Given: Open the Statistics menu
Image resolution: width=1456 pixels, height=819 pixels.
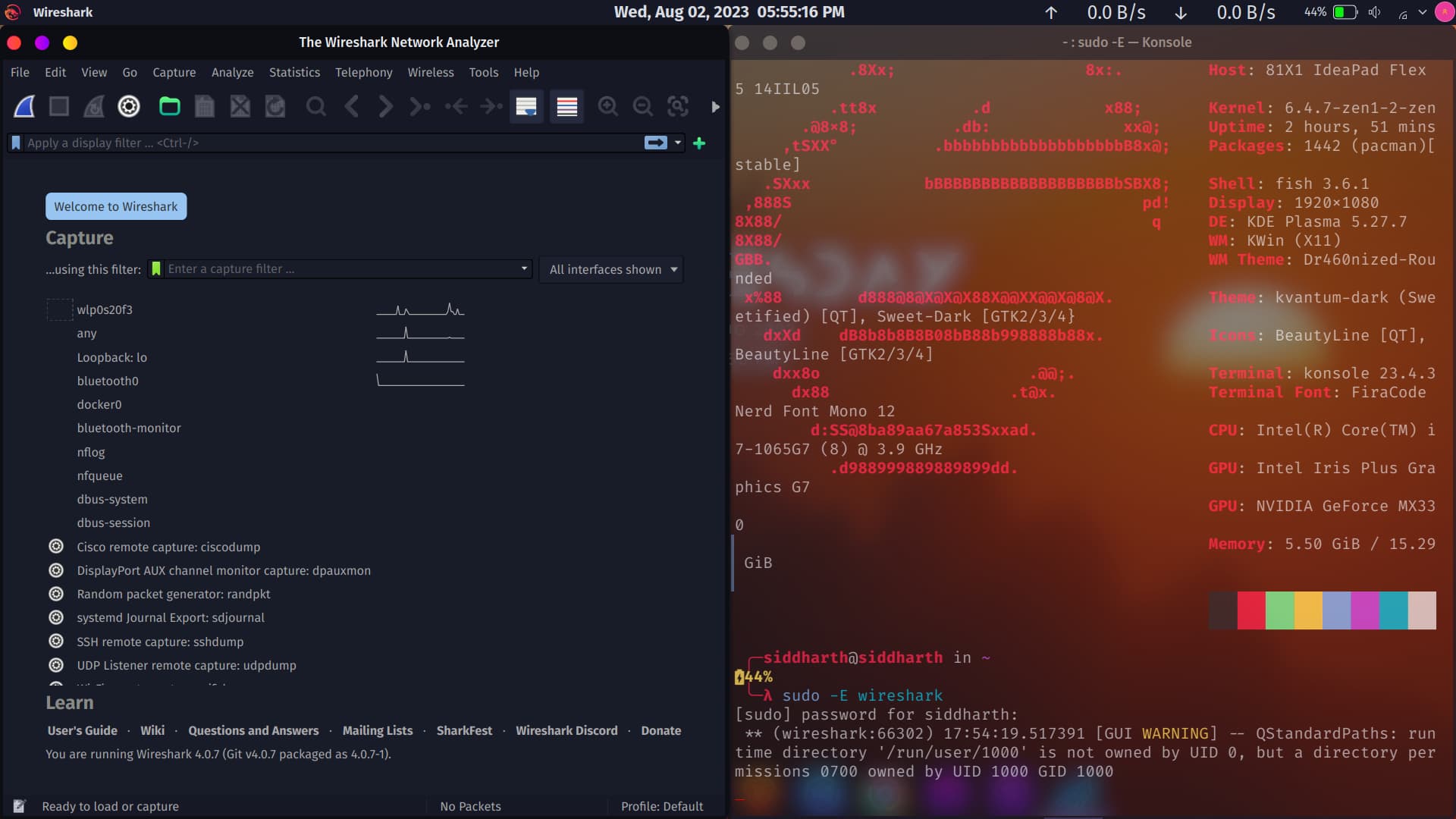Looking at the screenshot, I should click(x=294, y=72).
